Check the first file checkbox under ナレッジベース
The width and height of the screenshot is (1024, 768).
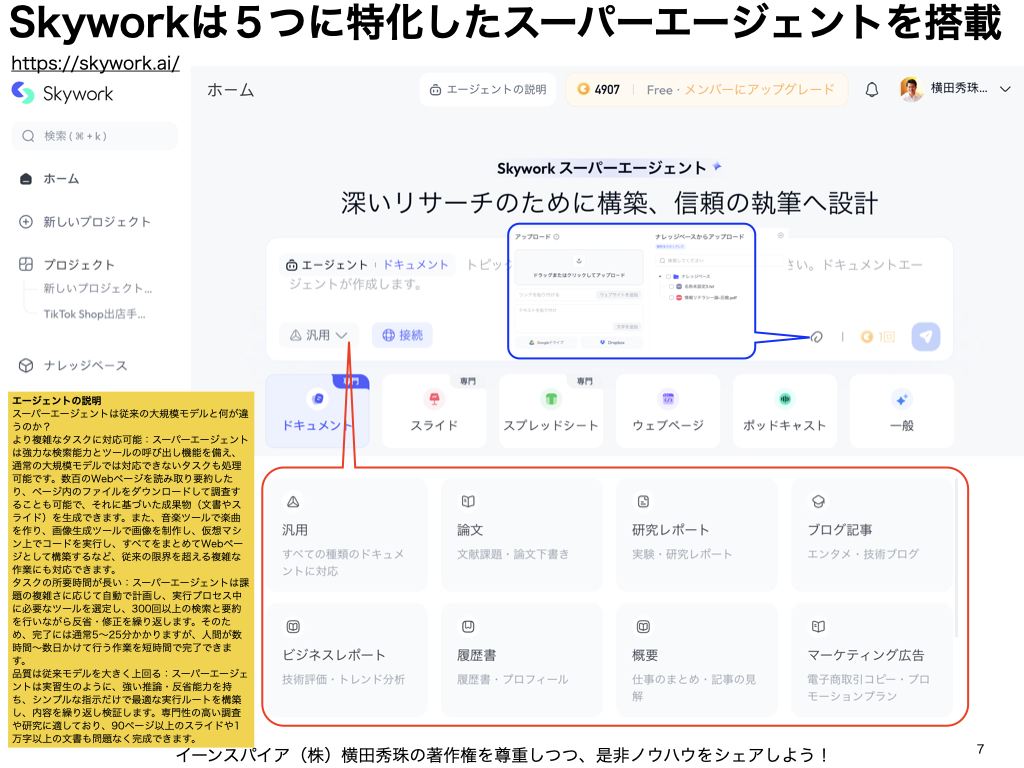(671, 287)
